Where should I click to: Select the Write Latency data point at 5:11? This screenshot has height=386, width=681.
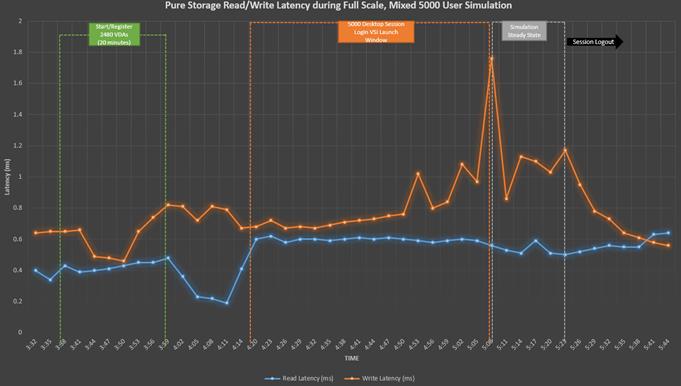click(506, 198)
